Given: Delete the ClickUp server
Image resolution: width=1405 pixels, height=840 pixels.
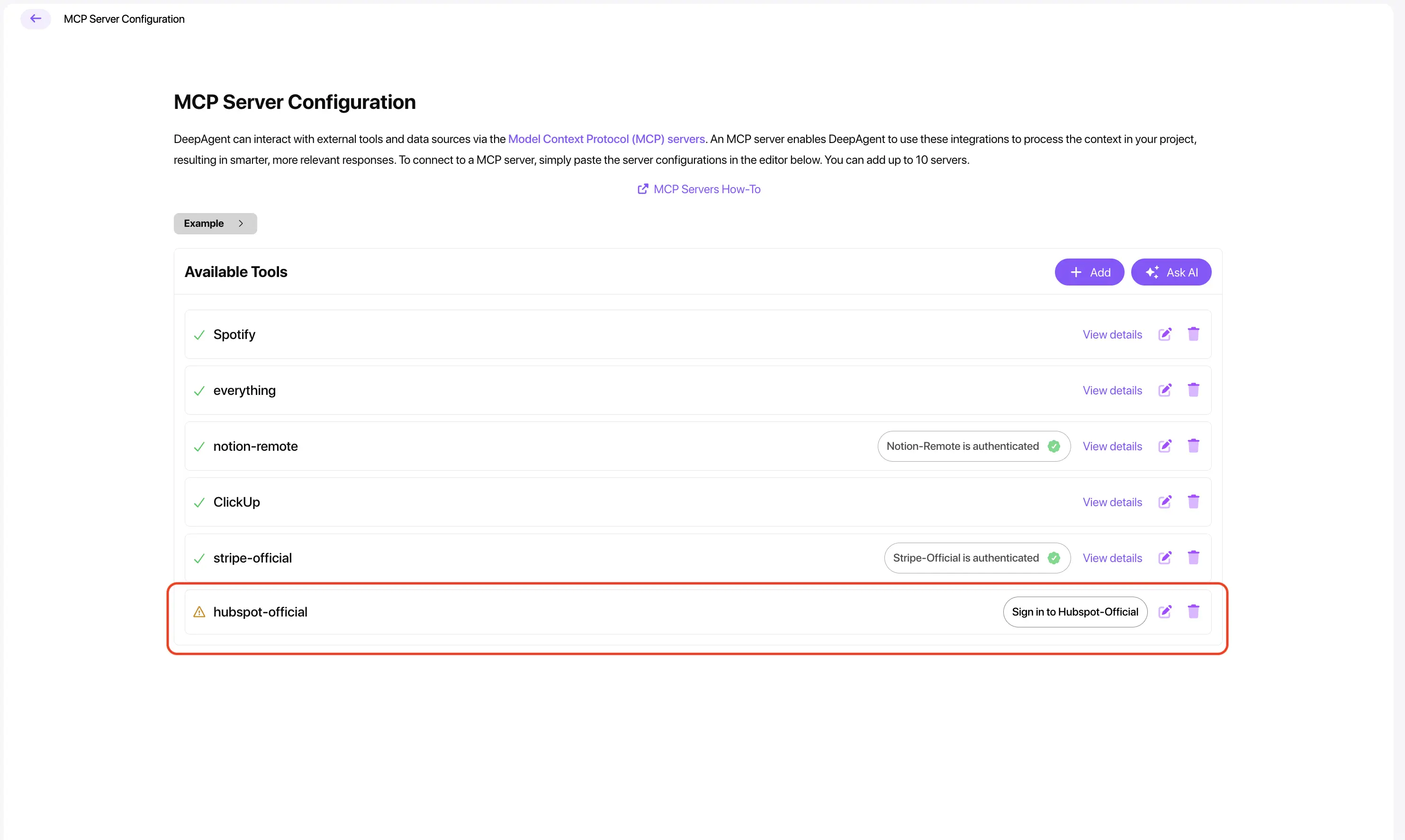Looking at the screenshot, I should (1193, 501).
